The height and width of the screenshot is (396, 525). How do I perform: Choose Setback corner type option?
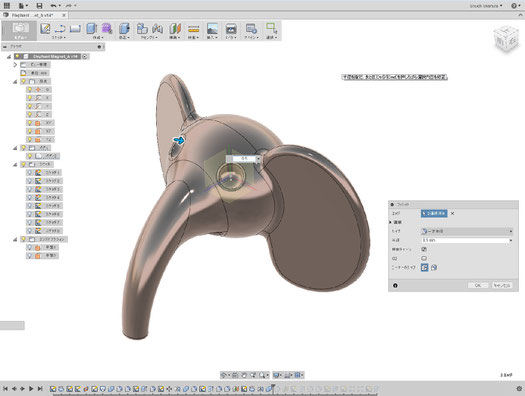click(434, 267)
